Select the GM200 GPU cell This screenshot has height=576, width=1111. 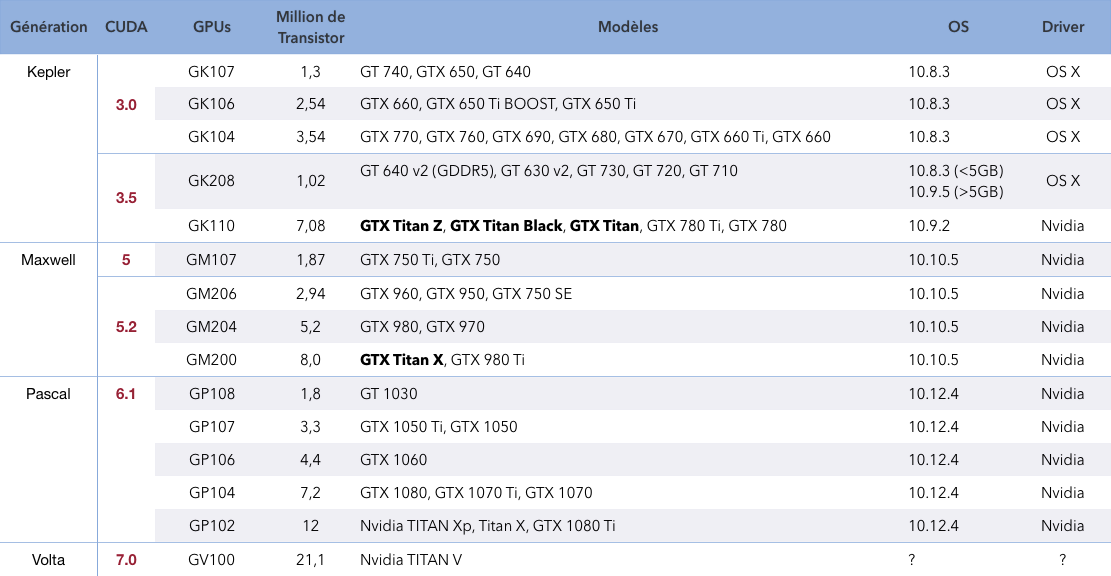(211, 359)
